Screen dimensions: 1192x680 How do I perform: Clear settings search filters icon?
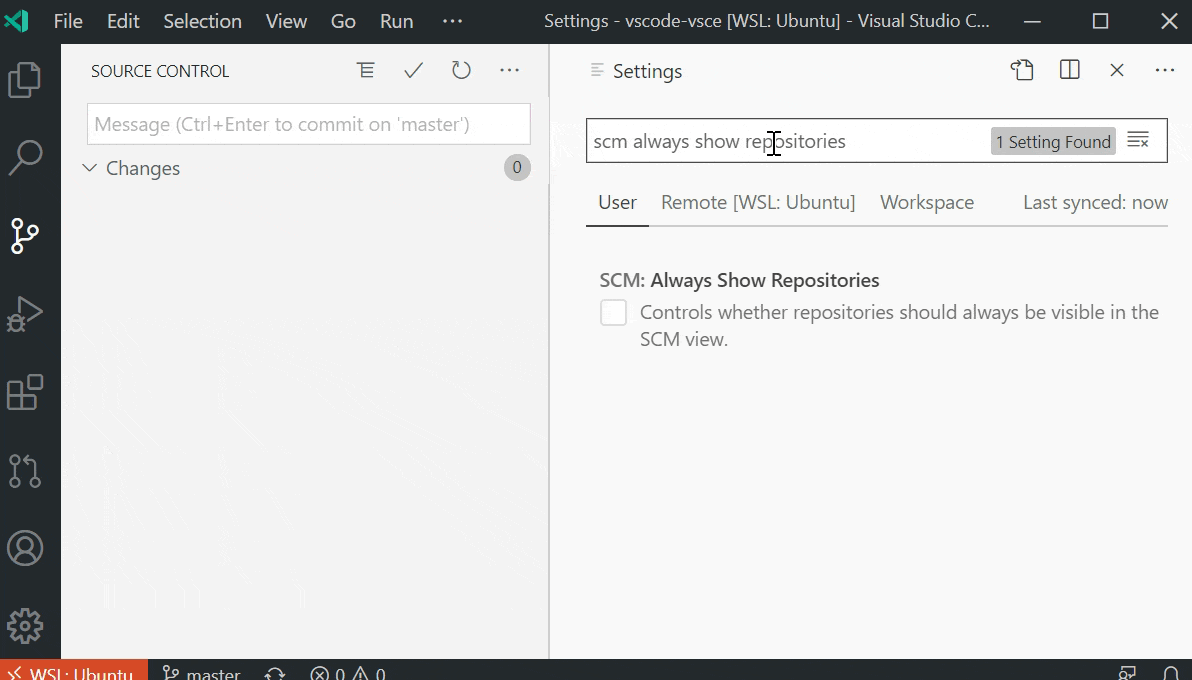[x=1139, y=140]
